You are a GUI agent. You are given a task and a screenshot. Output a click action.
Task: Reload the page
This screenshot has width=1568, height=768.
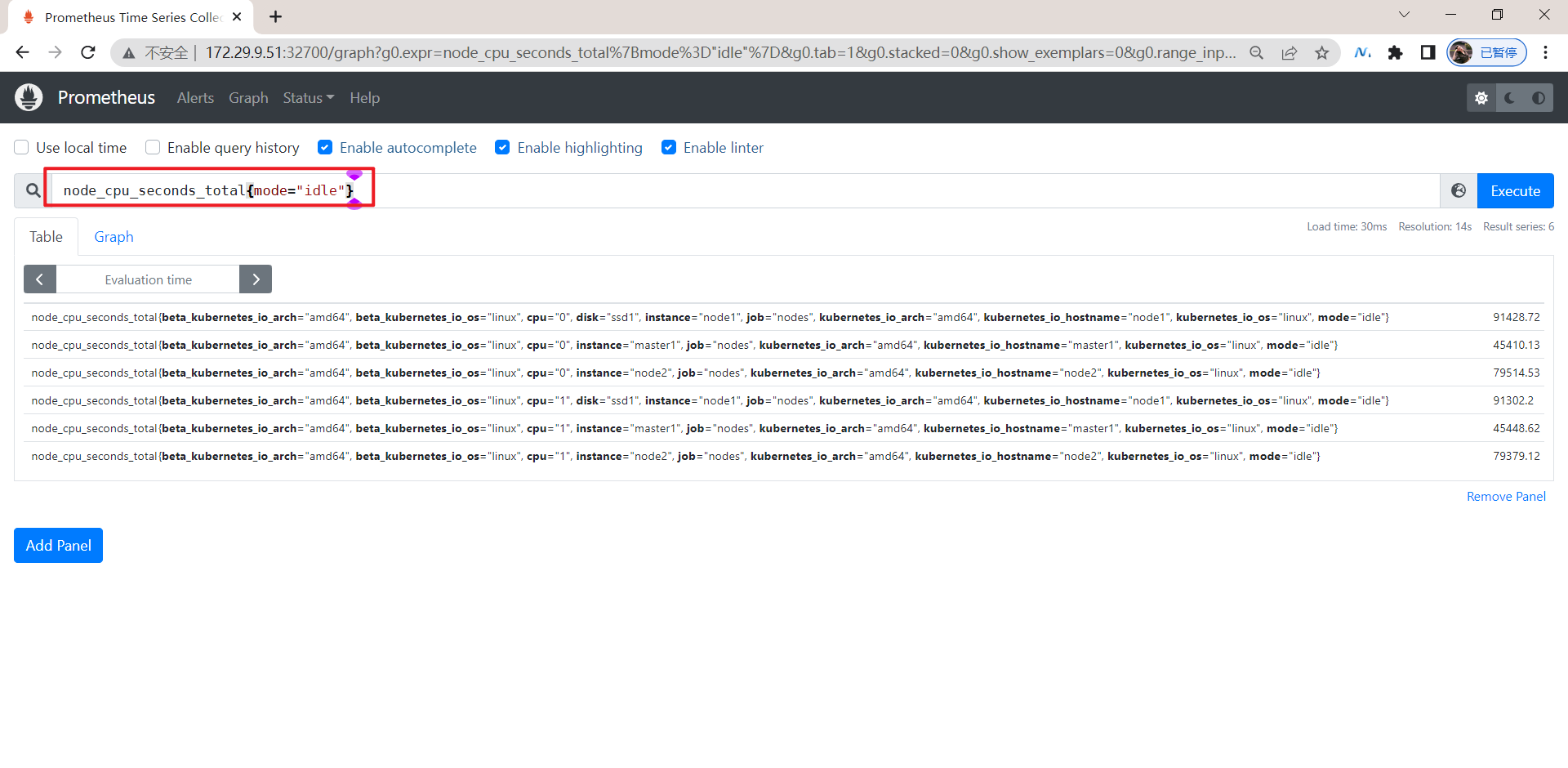click(x=87, y=52)
